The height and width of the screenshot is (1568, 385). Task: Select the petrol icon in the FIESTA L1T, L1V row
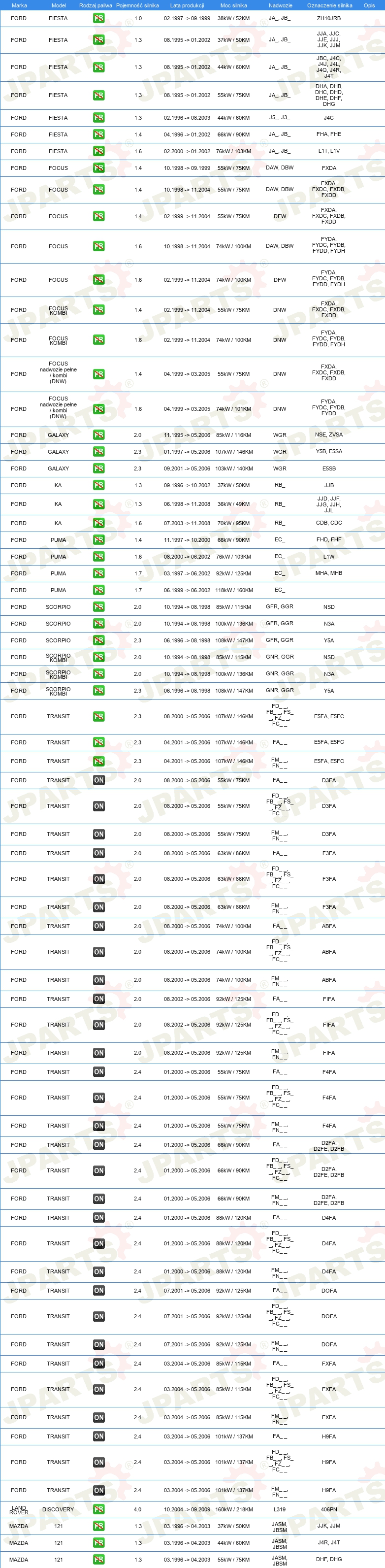[x=98, y=151]
